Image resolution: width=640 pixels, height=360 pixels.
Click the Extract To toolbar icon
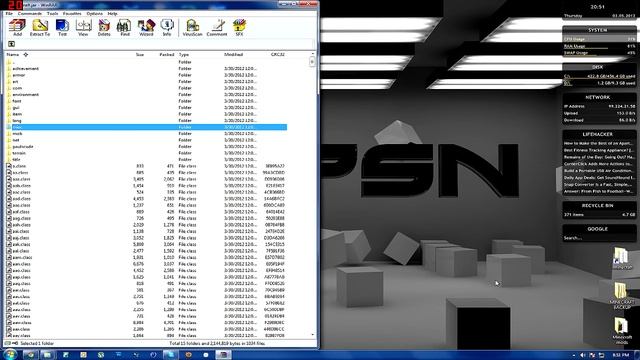40,28
